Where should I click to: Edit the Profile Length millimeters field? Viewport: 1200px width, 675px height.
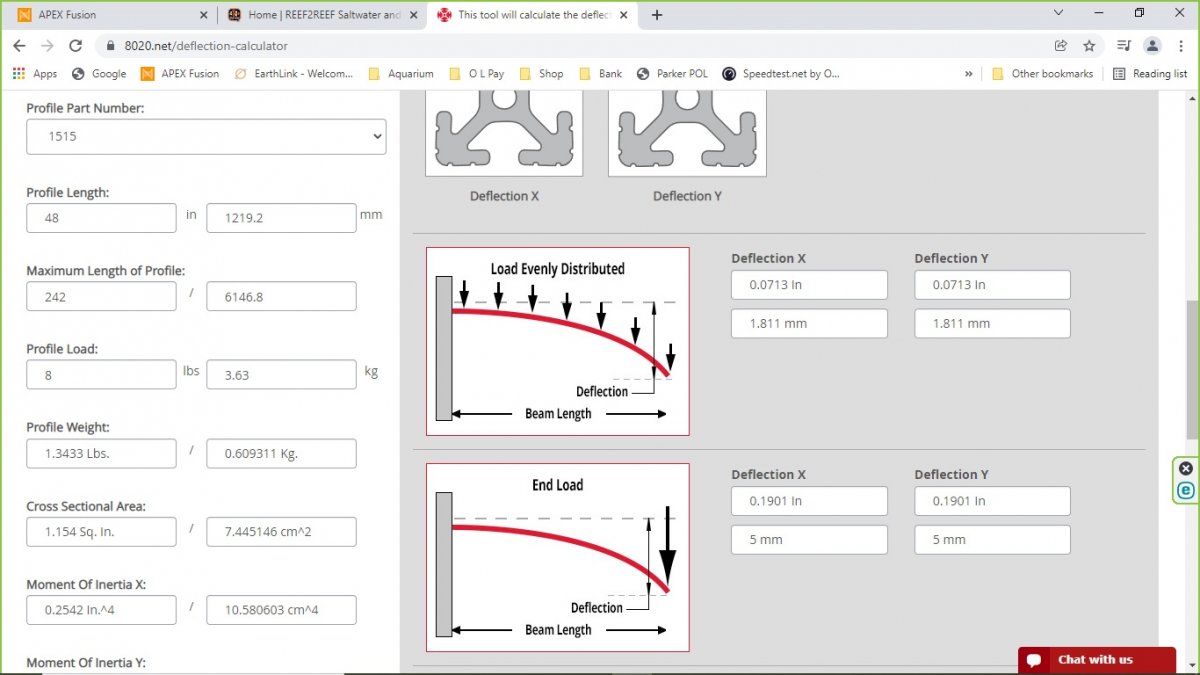281,218
